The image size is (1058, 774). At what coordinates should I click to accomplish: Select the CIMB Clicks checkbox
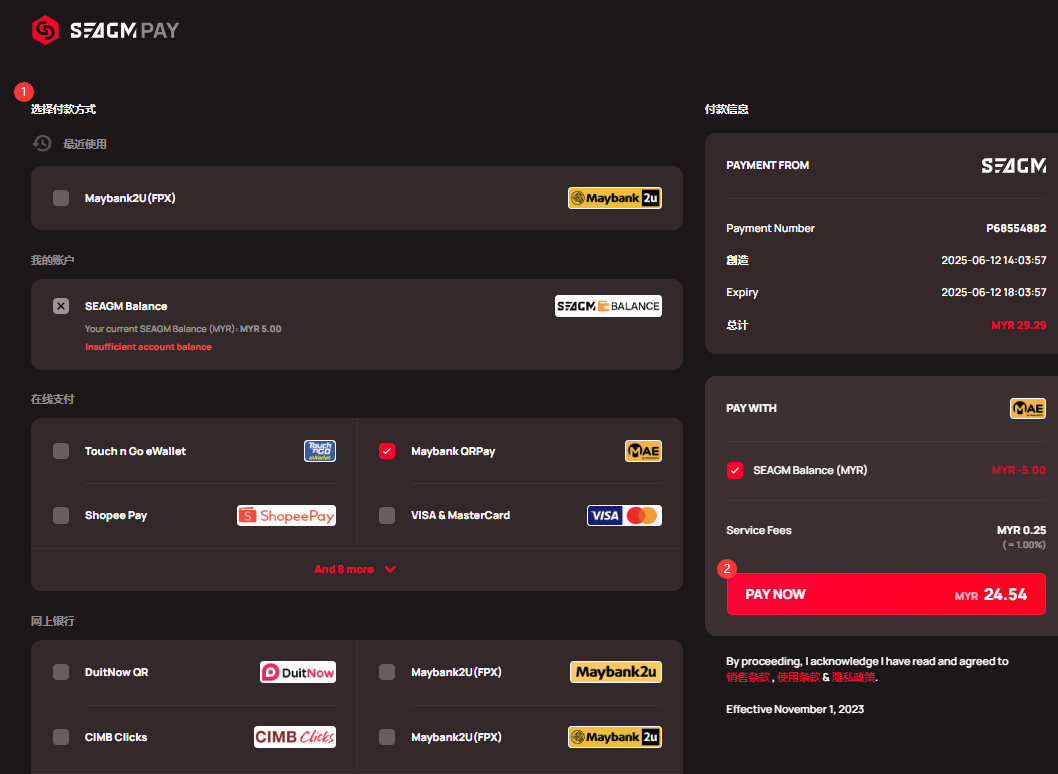tap(61, 737)
